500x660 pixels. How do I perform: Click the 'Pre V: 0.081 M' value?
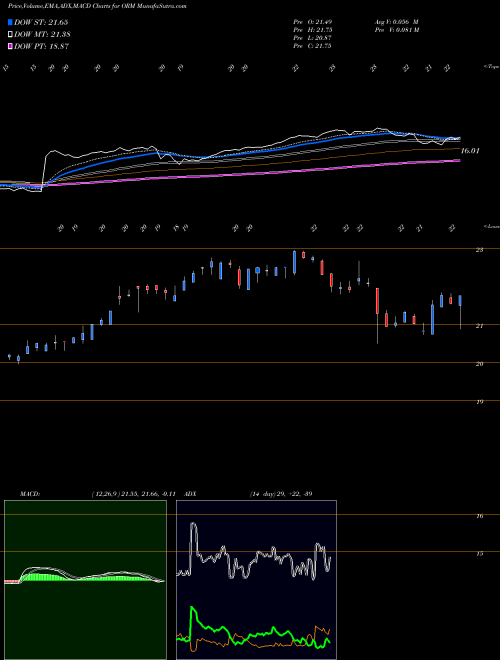(x=397, y=30)
